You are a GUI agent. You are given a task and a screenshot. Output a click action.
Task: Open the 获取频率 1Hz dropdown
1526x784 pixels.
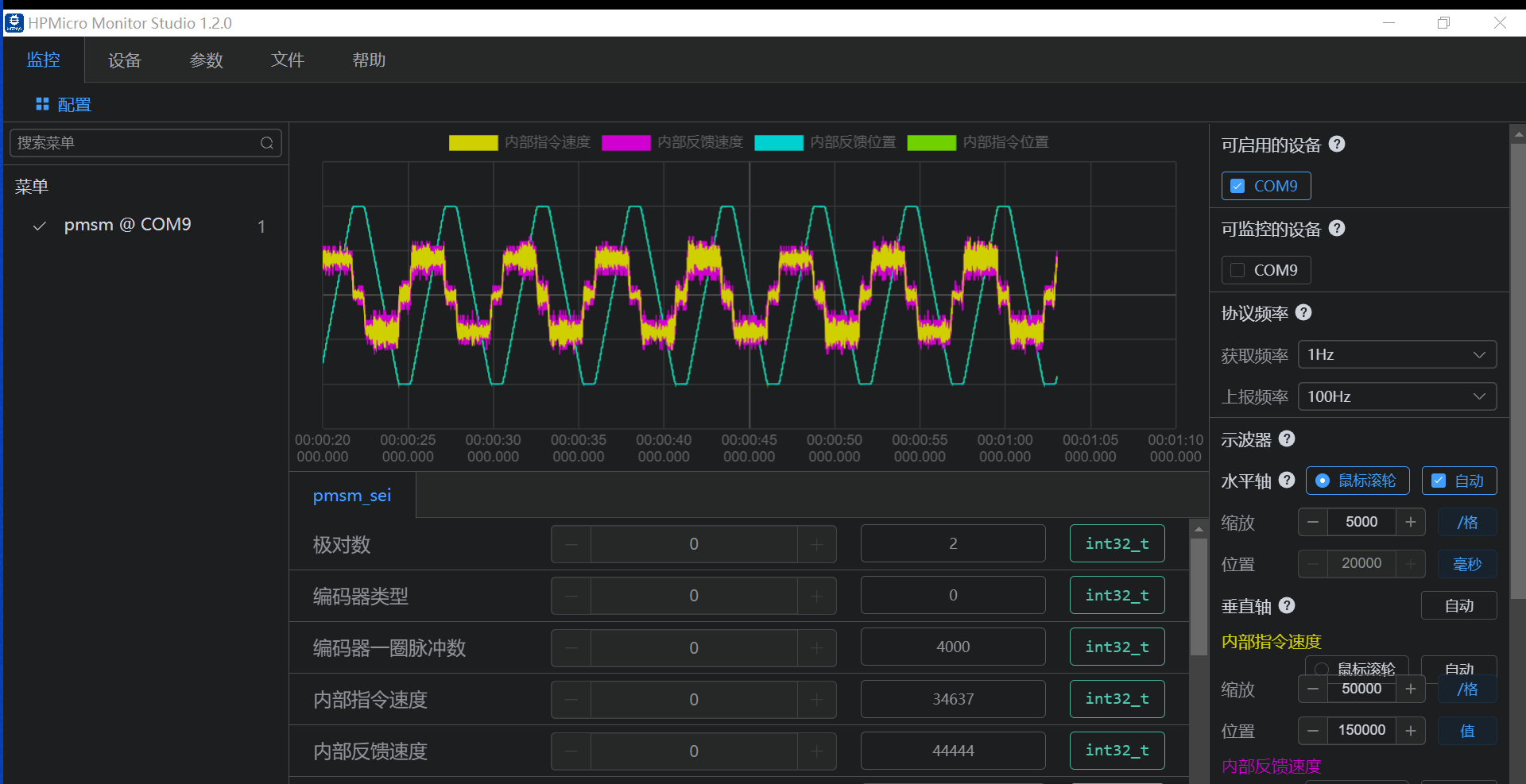(1397, 354)
